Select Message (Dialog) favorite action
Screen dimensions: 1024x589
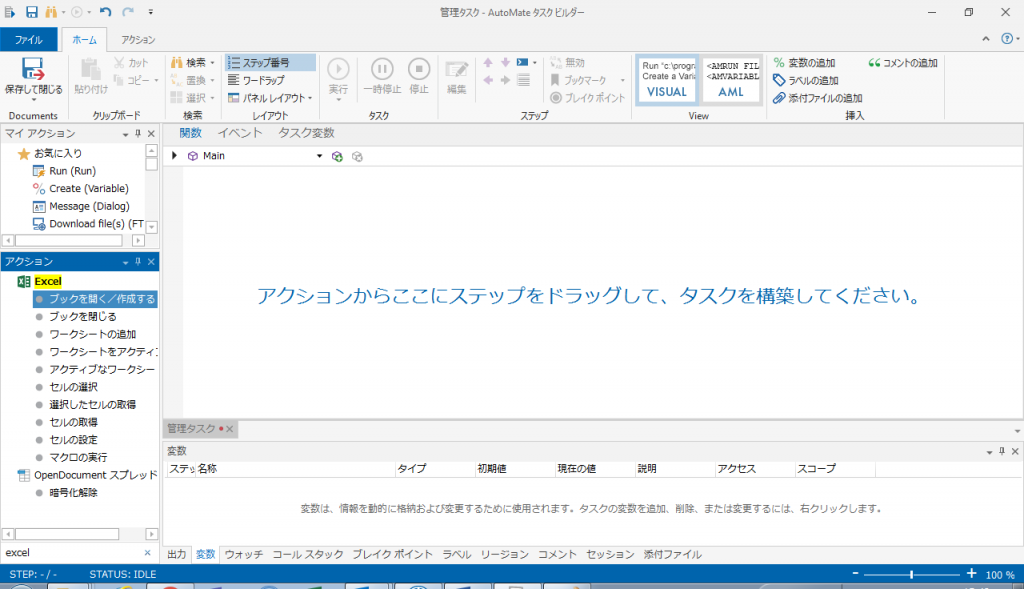tap(89, 206)
